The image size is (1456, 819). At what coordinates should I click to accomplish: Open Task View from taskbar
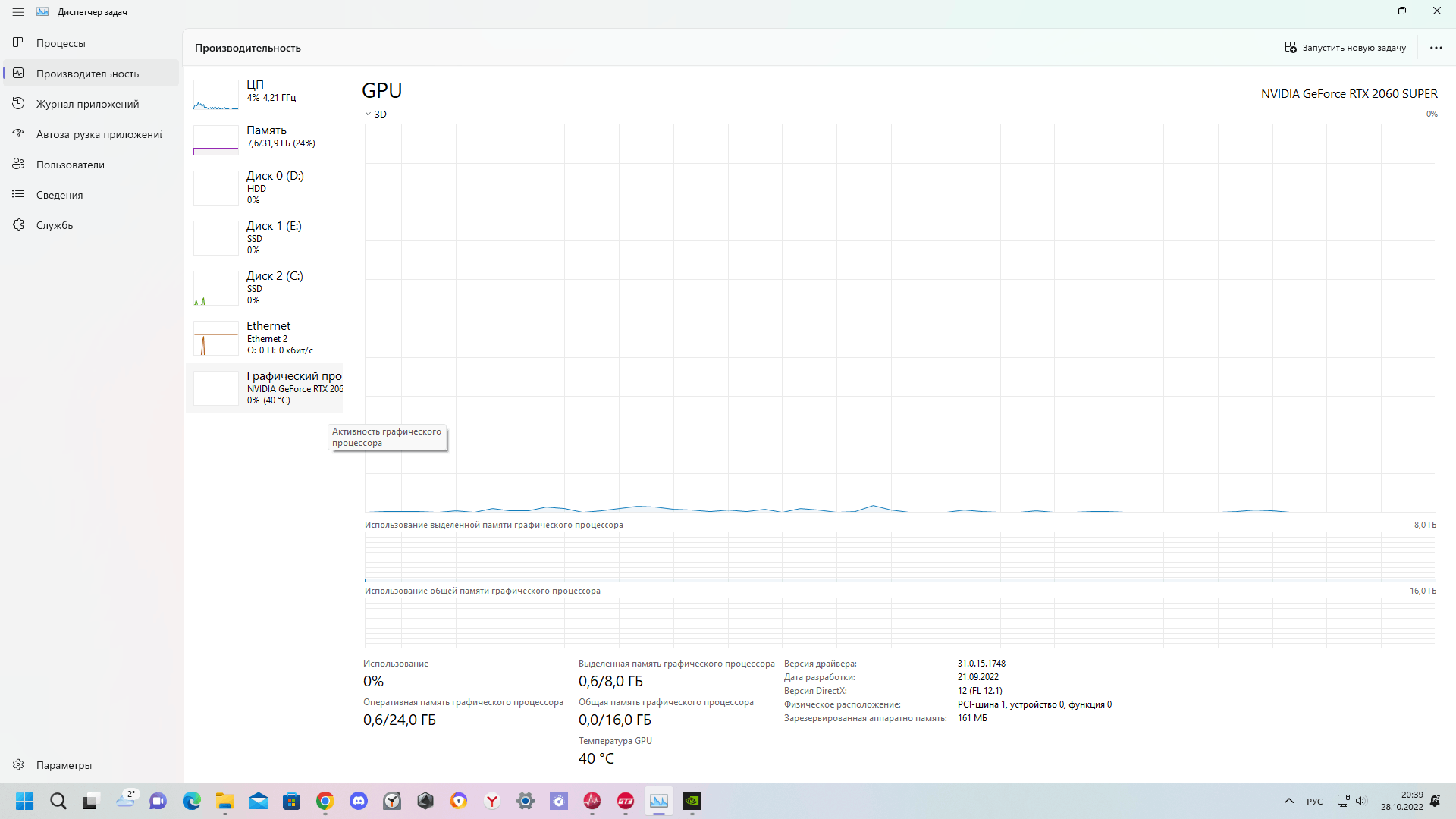(x=92, y=801)
